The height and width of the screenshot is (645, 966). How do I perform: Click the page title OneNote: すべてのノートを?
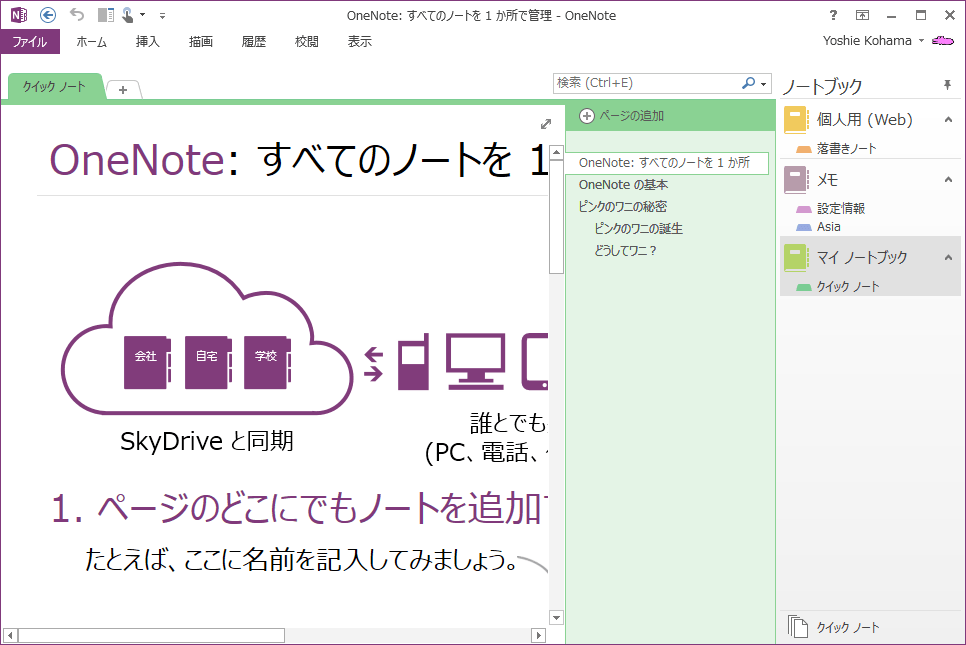coord(298,160)
